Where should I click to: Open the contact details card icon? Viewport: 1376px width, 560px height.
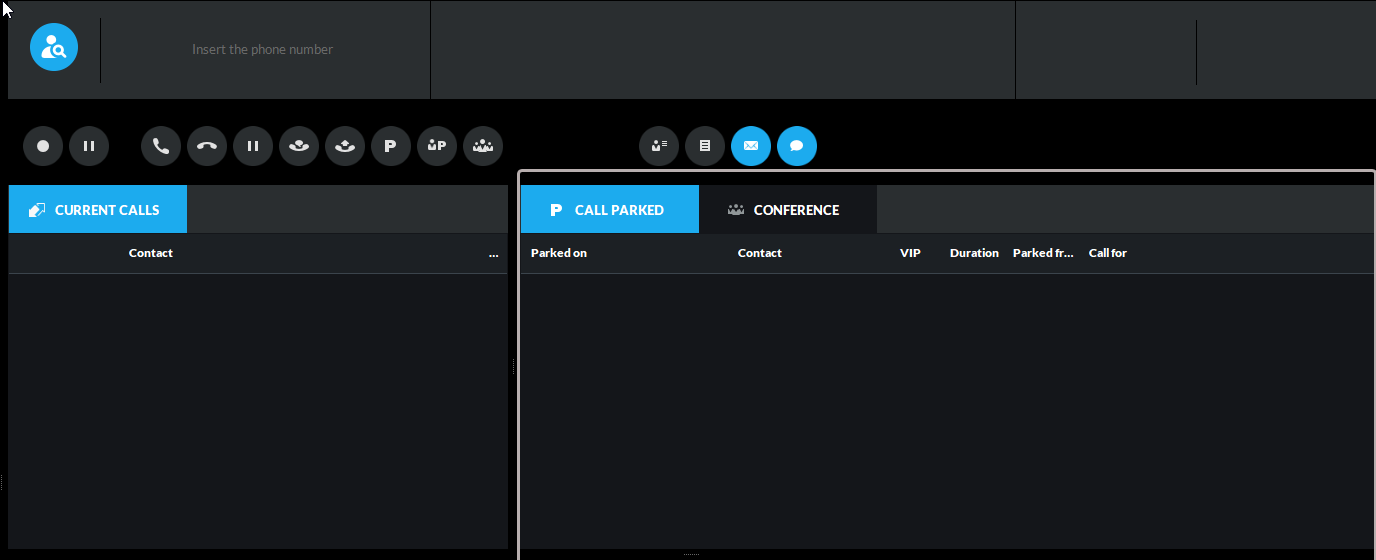coord(659,146)
